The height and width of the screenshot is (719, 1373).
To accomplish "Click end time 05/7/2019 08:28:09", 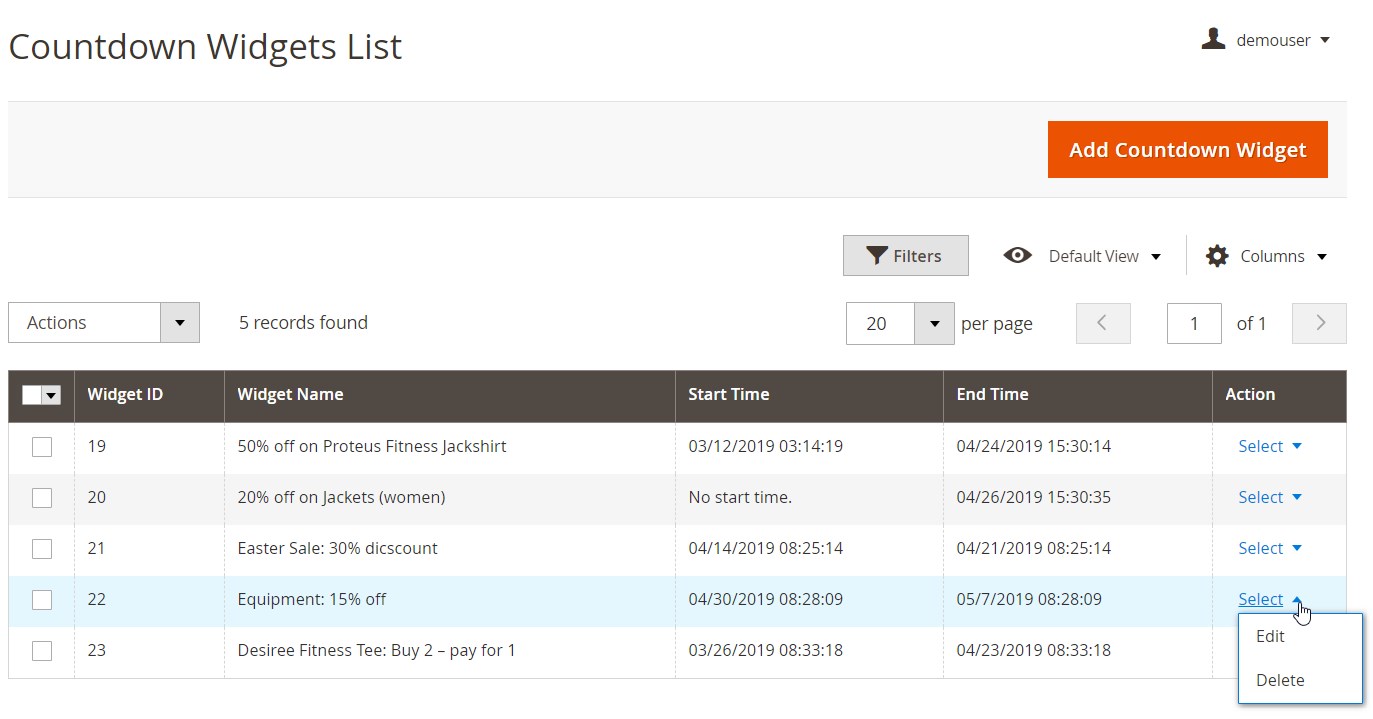I will tap(1029, 599).
